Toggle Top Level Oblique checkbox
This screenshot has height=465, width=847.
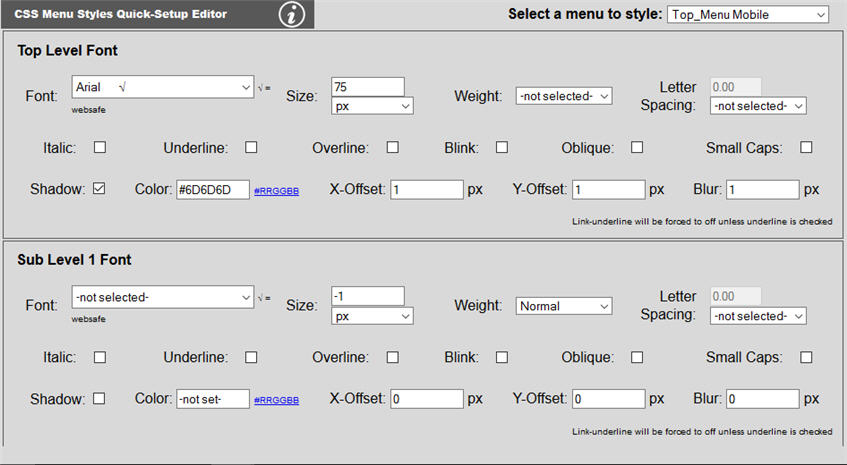pos(637,147)
